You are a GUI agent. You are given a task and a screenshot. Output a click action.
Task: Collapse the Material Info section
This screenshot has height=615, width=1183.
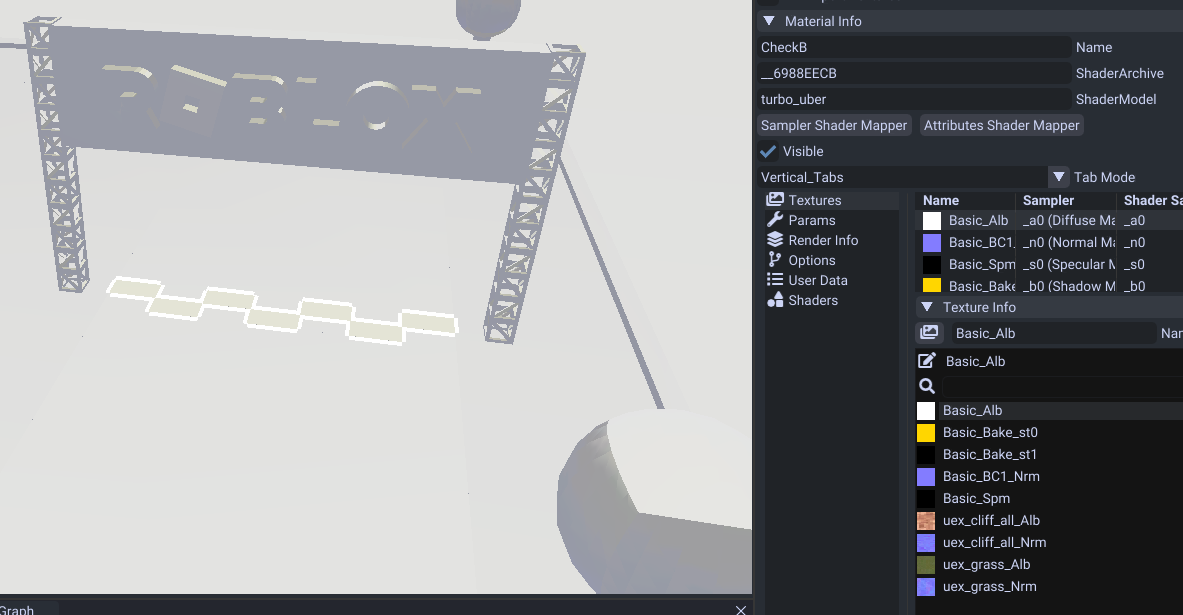[769, 21]
